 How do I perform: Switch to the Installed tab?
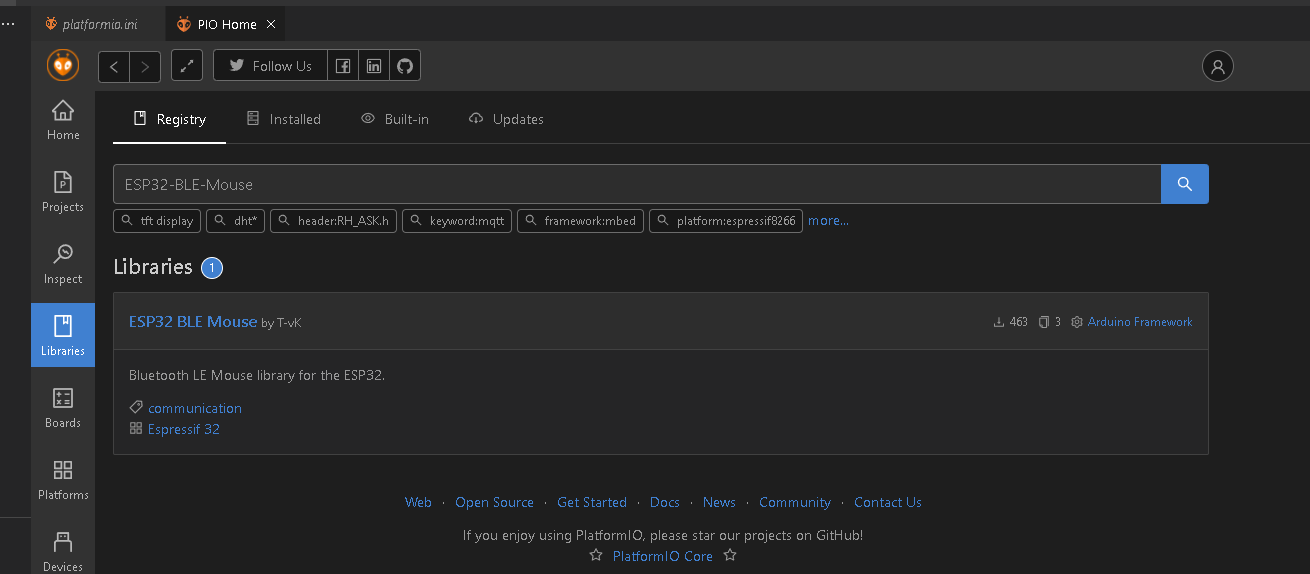283,119
